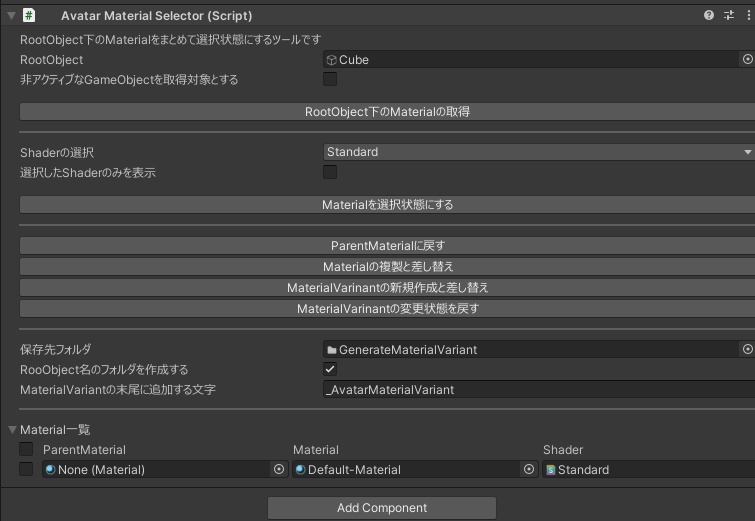The width and height of the screenshot is (755, 521).
Task: Click the Material column header
Action: (316, 450)
